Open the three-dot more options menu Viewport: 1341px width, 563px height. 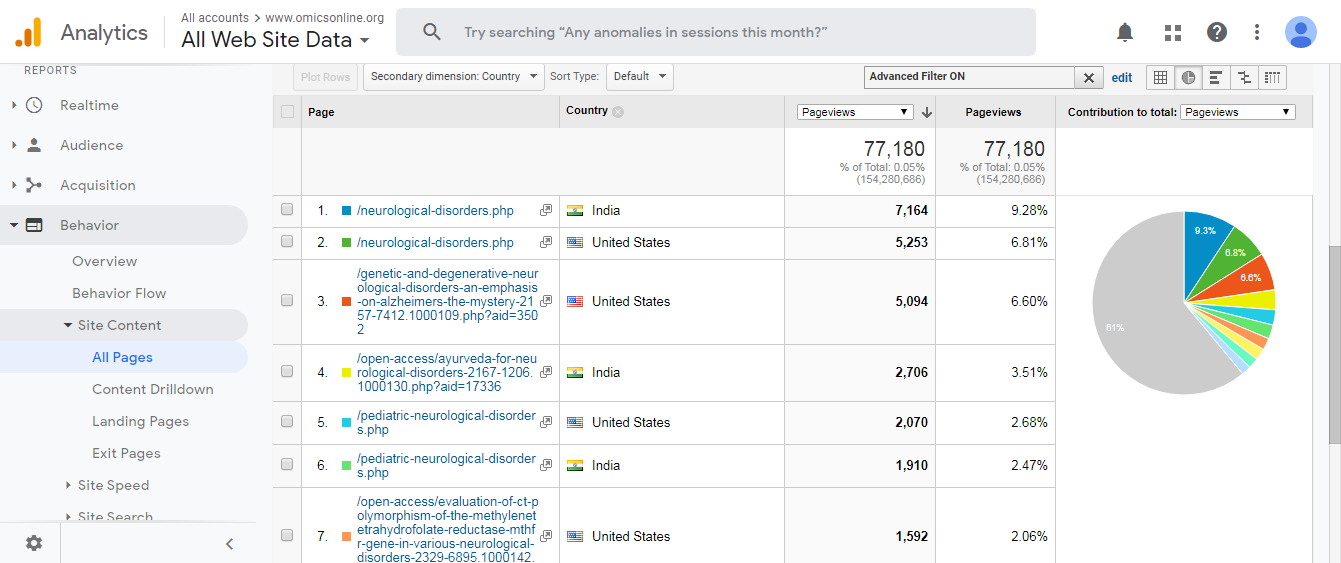(x=1257, y=32)
